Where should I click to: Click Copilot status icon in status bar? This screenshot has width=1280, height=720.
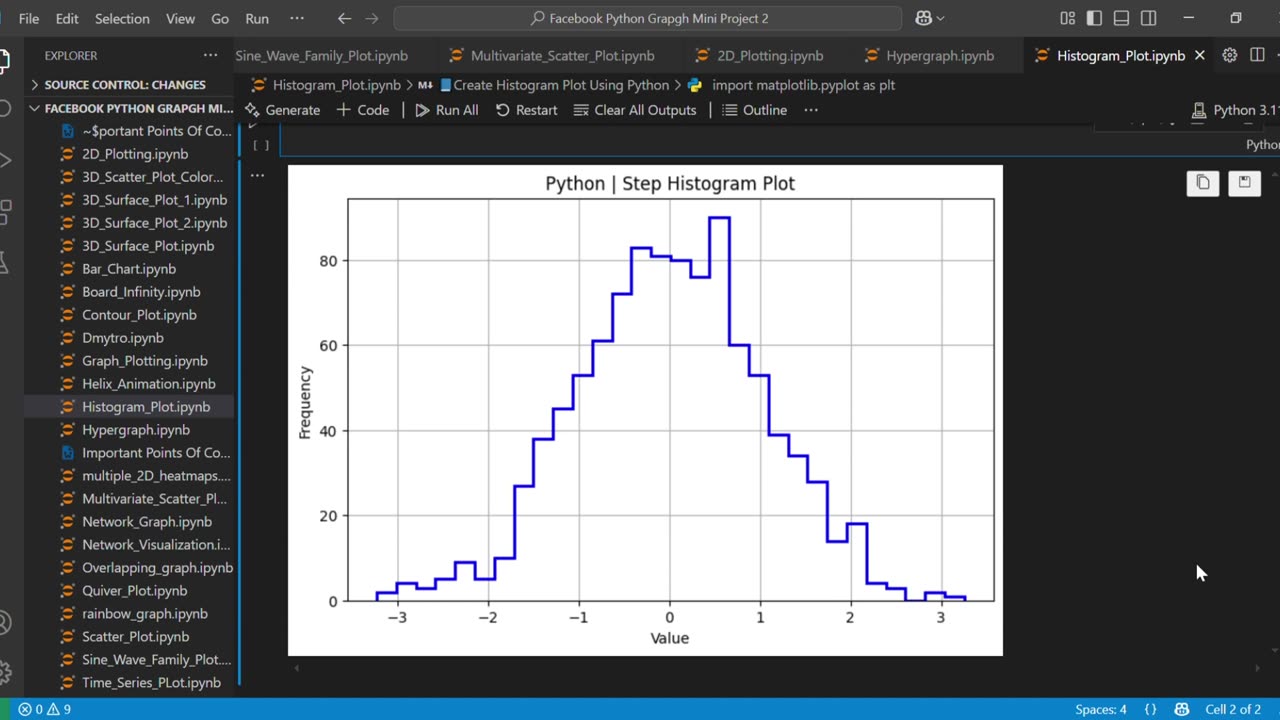pos(1181,709)
